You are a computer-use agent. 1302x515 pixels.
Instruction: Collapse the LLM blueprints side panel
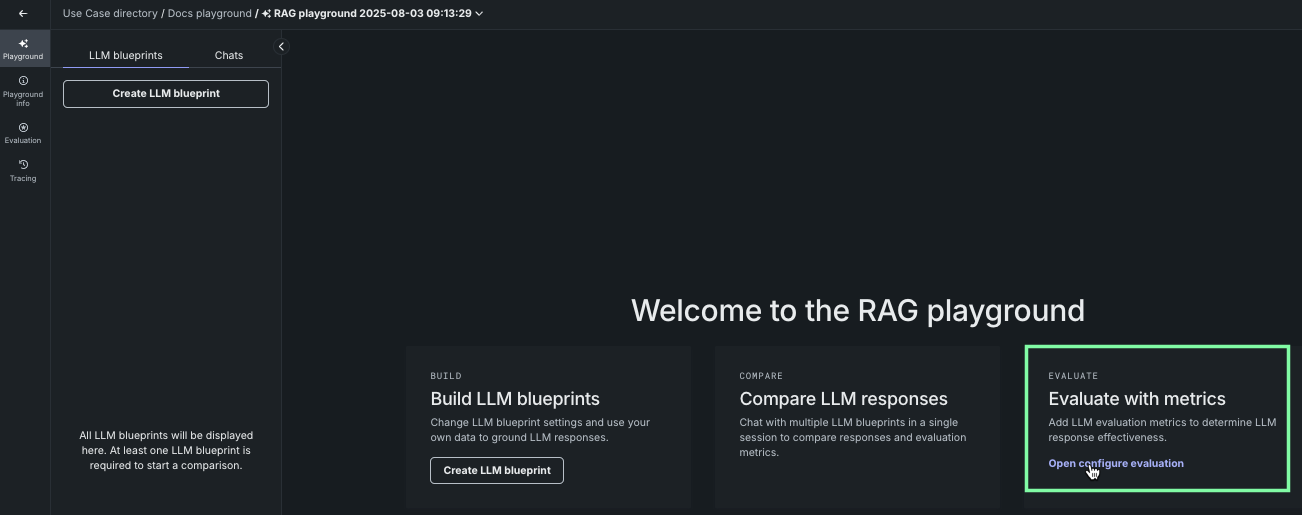click(x=281, y=46)
